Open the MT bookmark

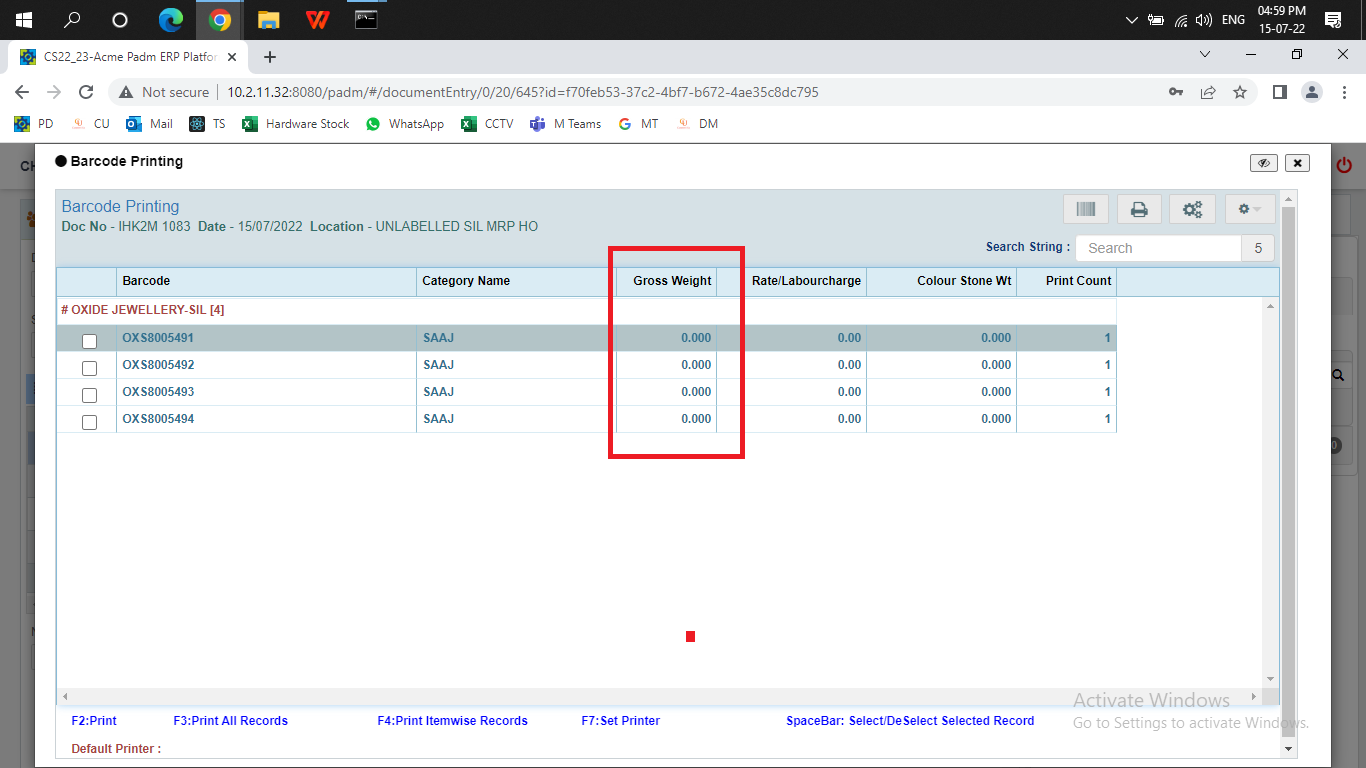[638, 124]
